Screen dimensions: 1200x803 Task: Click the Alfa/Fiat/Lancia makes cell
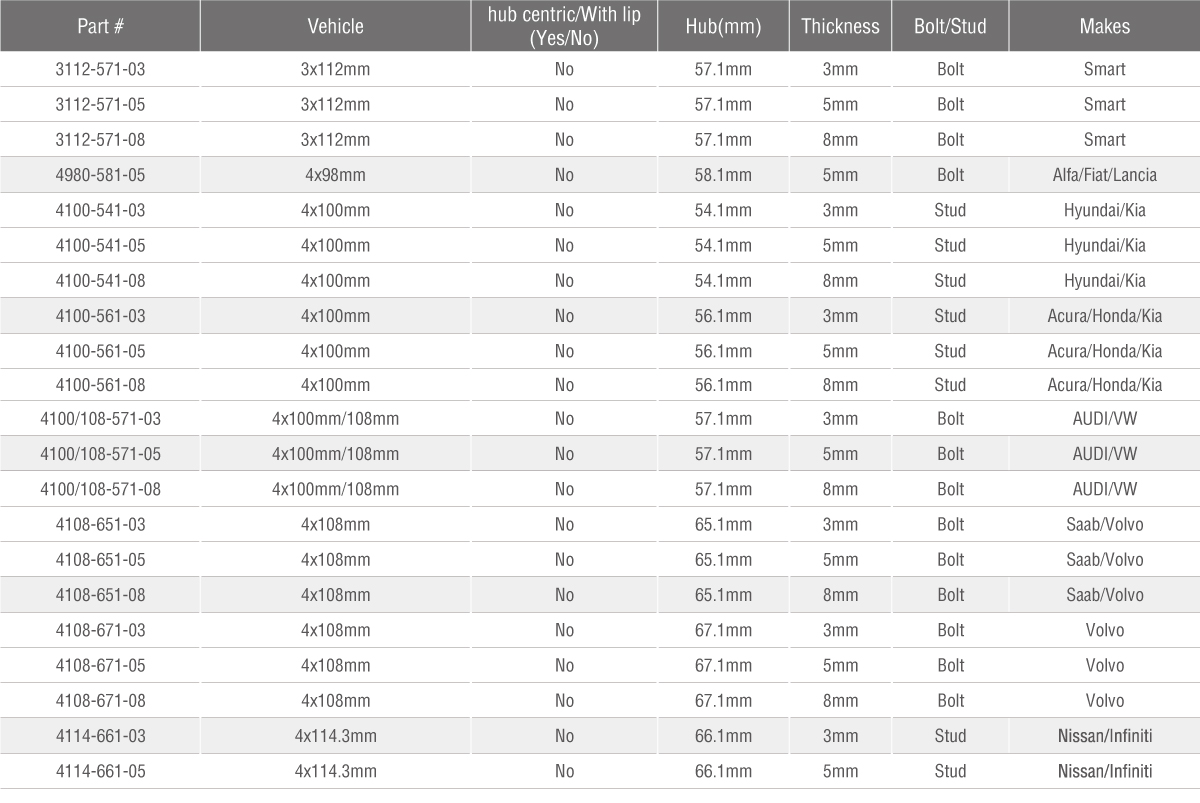(x=1104, y=175)
